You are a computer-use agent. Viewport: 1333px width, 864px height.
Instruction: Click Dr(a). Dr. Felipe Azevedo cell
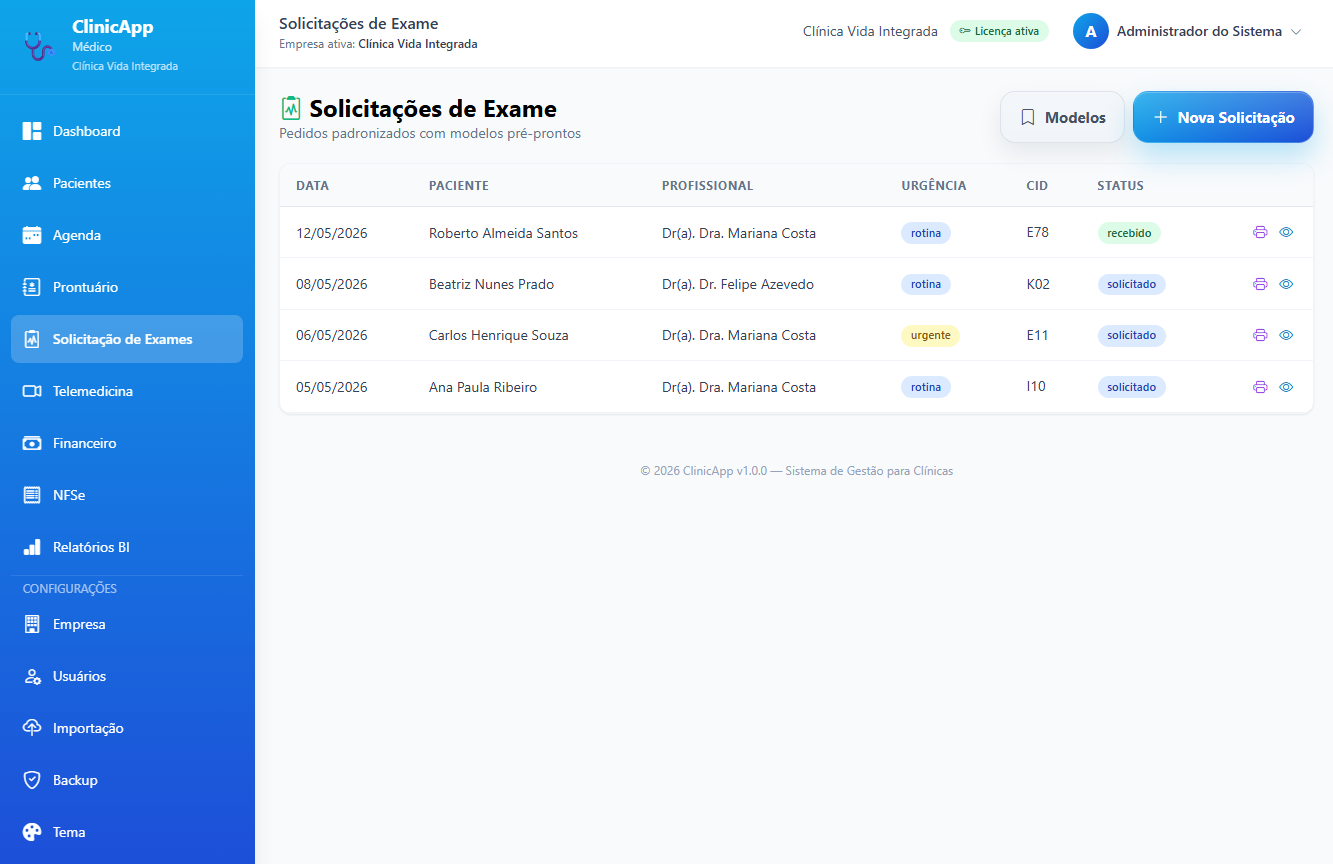click(x=738, y=284)
